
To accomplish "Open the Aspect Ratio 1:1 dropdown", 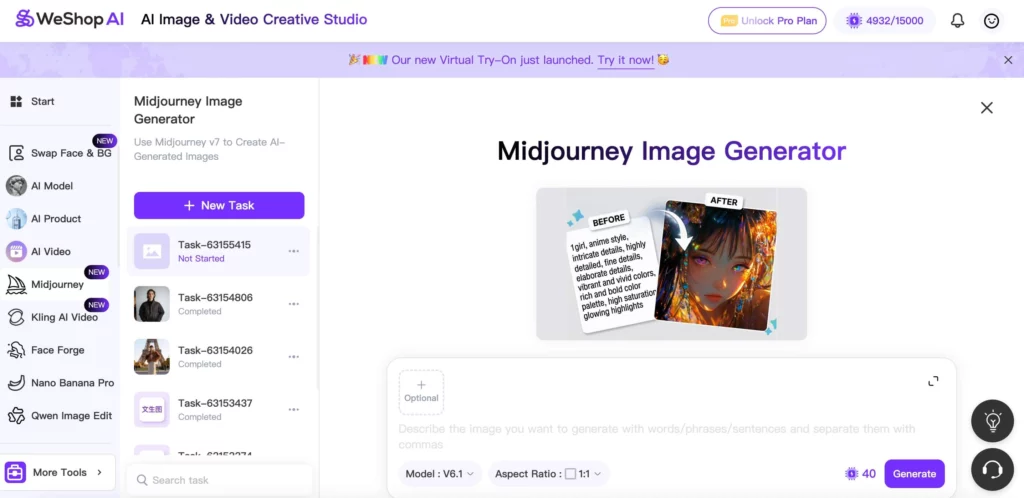I will point(550,474).
